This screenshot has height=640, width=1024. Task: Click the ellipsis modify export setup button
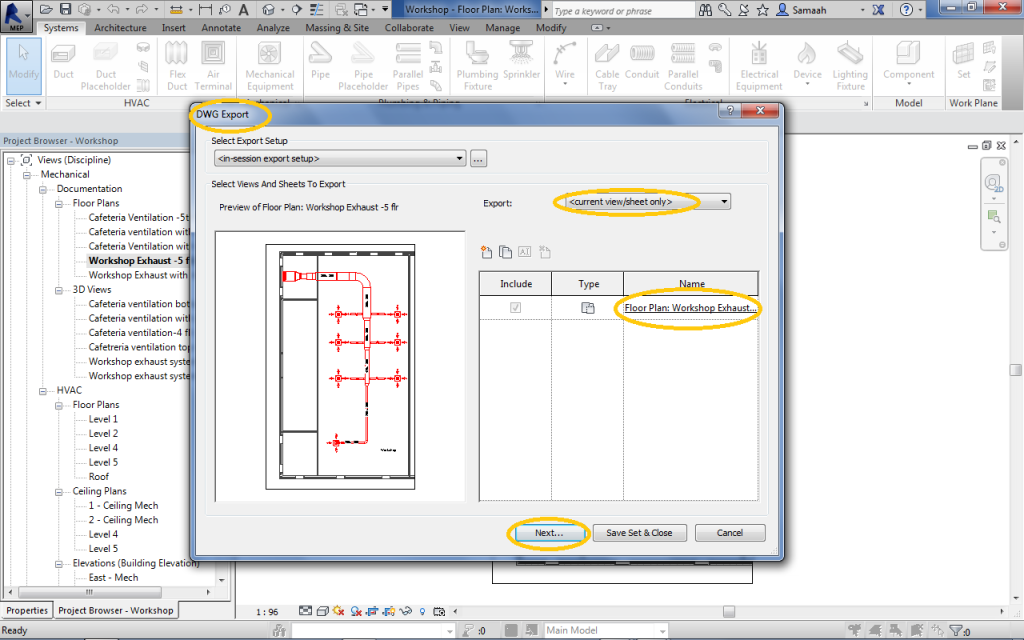tap(478, 159)
